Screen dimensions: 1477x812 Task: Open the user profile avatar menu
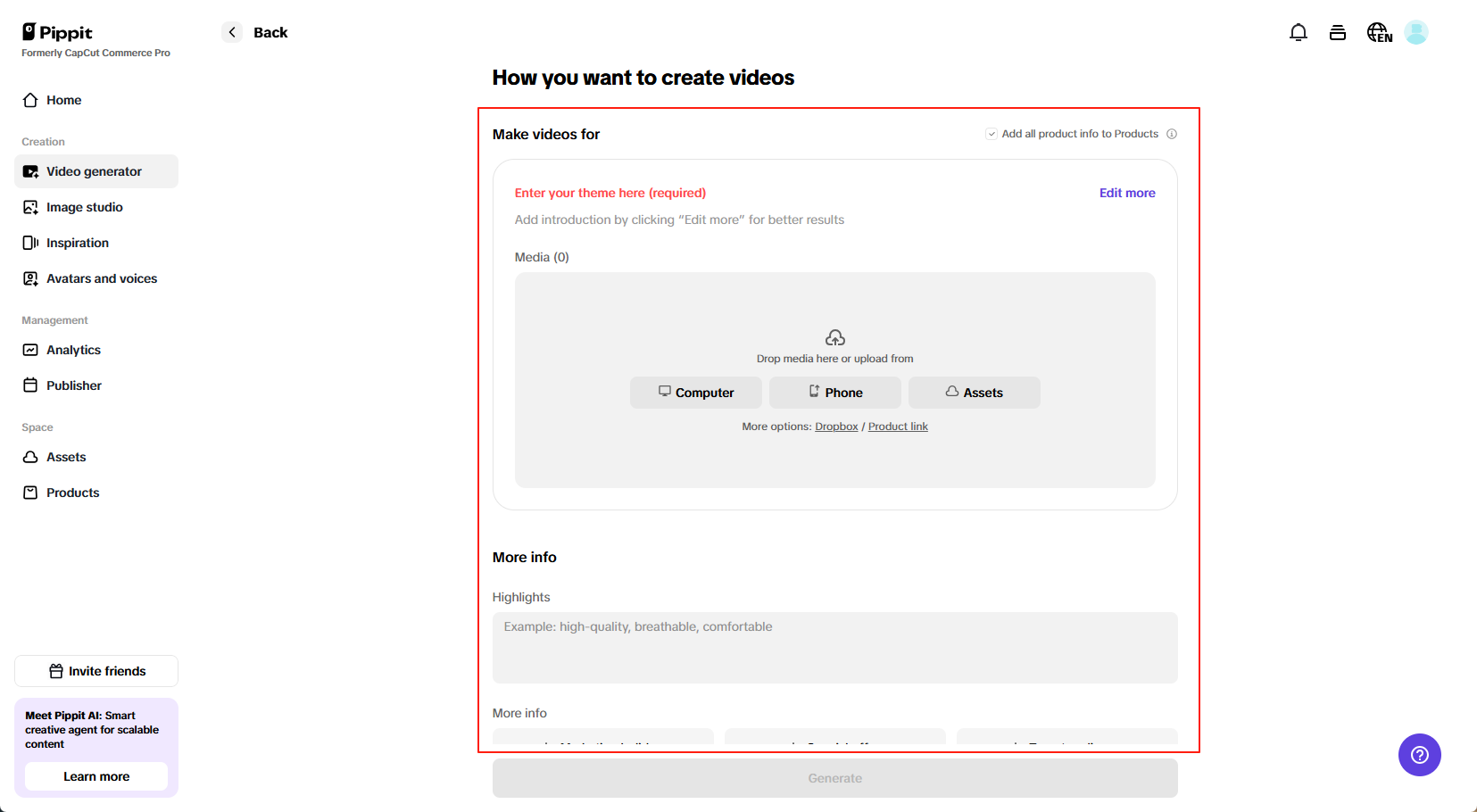click(1418, 32)
